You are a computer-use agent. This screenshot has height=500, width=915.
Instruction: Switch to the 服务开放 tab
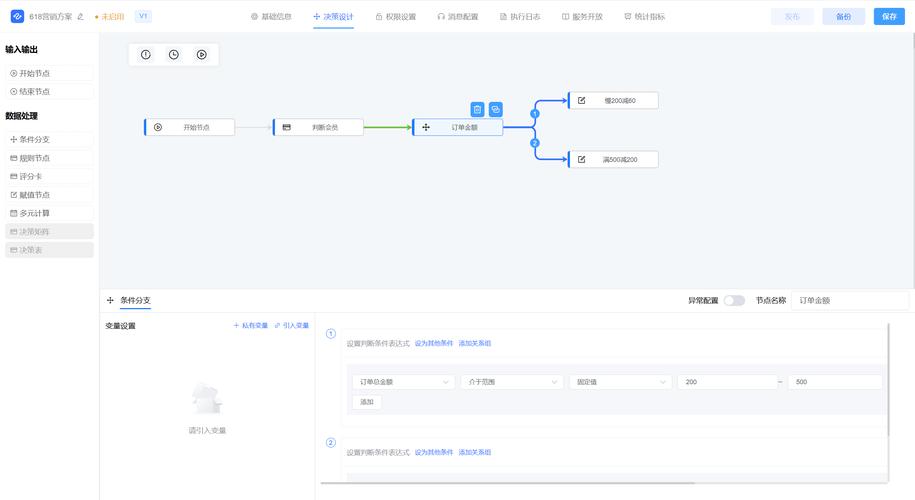coord(582,17)
